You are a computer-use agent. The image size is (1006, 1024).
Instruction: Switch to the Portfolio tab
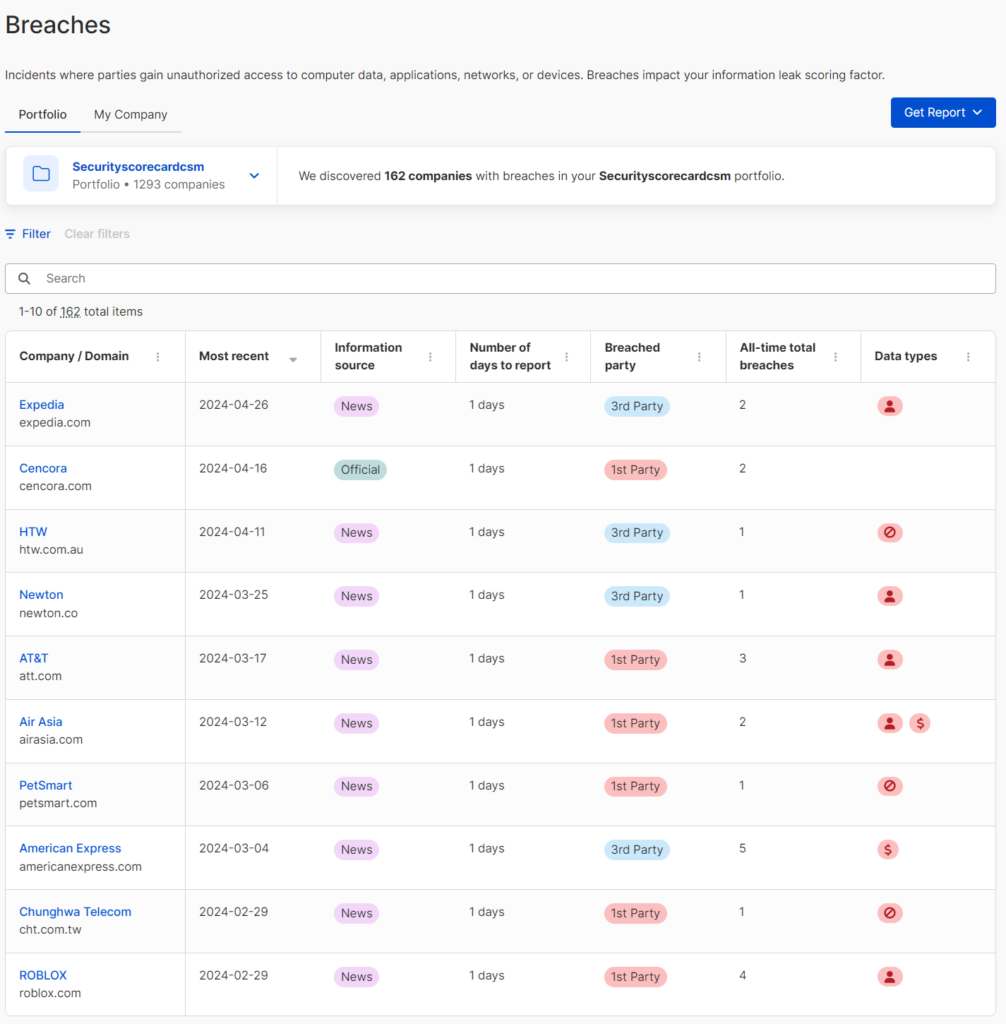42,114
